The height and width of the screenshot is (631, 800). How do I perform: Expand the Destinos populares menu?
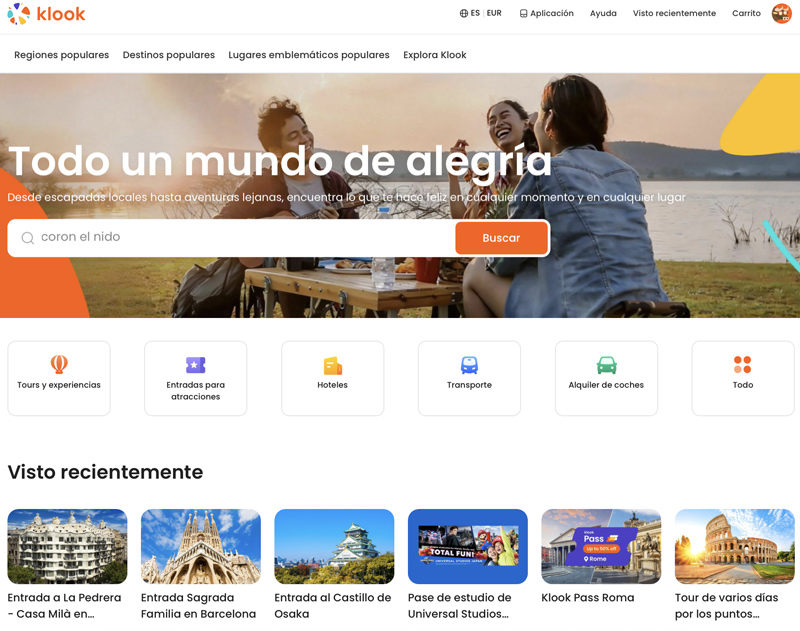[168, 55]
